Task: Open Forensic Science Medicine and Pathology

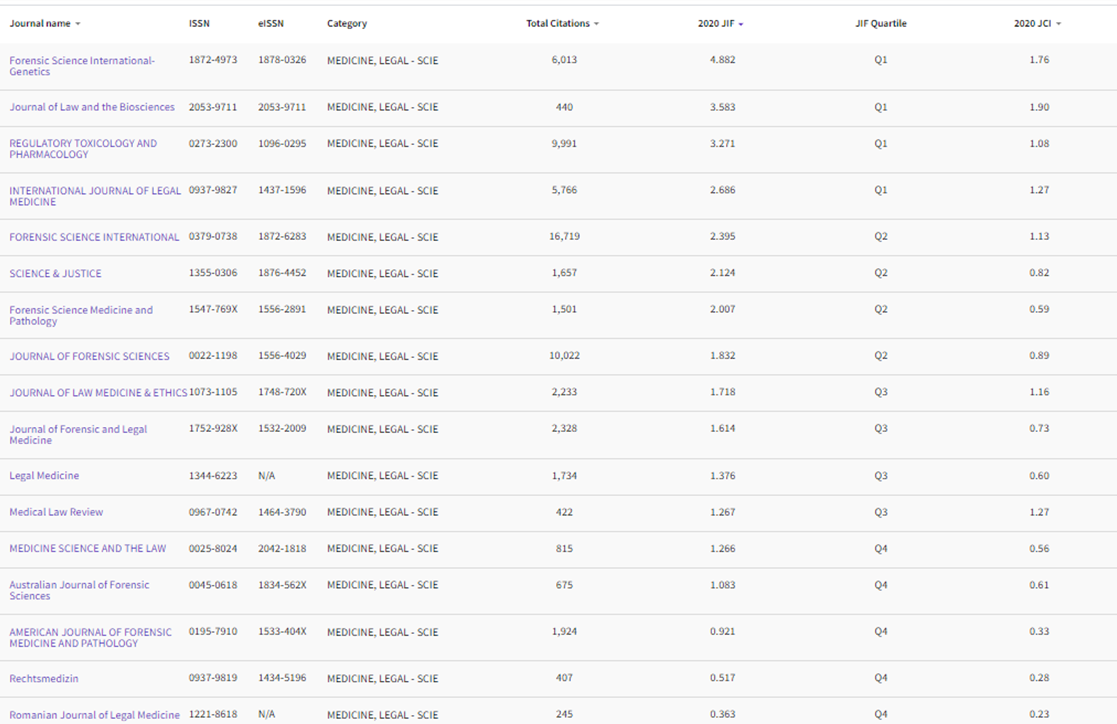Action: pyautogui.click(x=81, y=316)
